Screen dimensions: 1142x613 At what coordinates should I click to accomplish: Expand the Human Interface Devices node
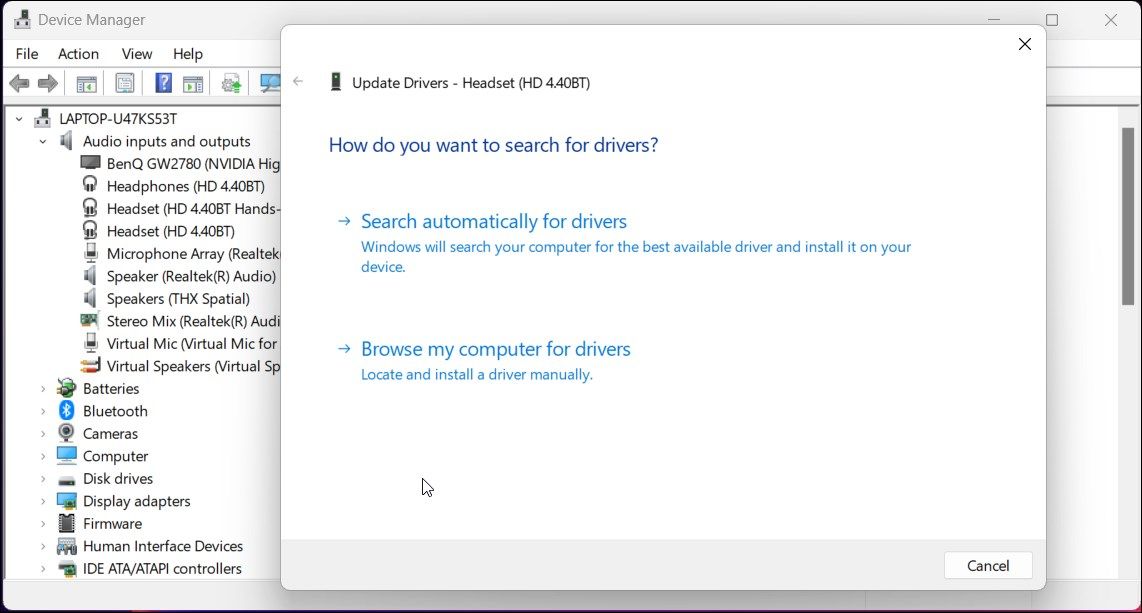click(43, 547)
